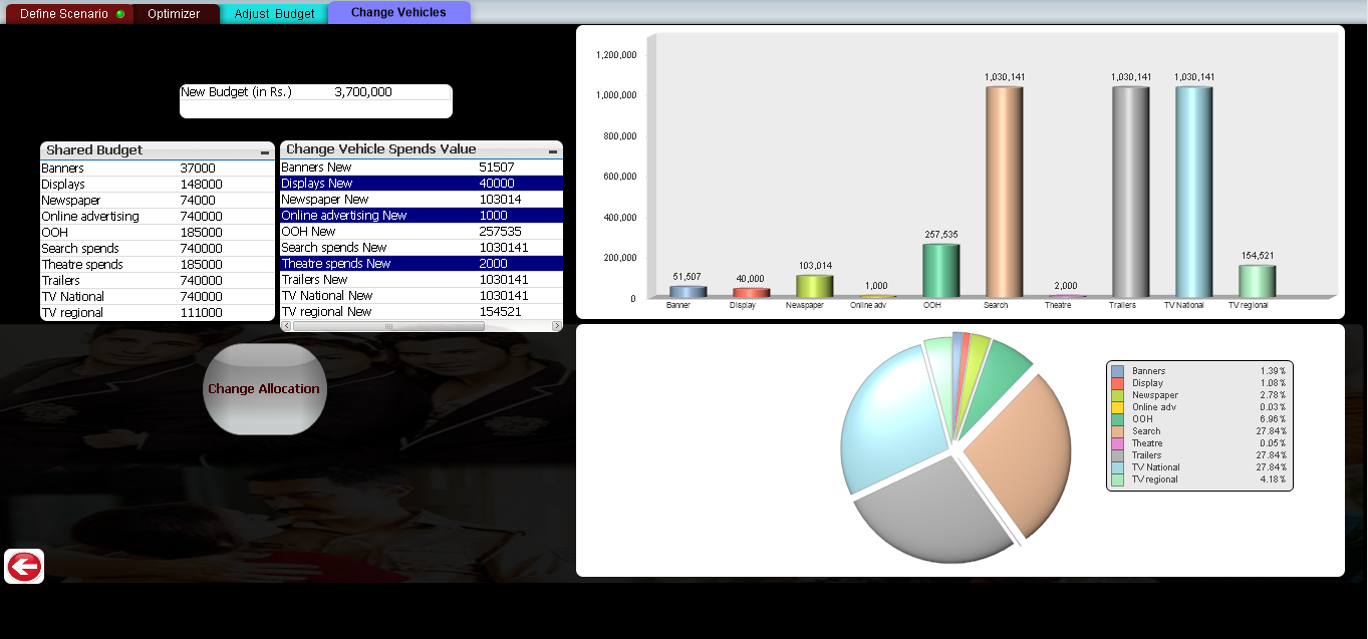Select the Displays New row

pos(421,184)
